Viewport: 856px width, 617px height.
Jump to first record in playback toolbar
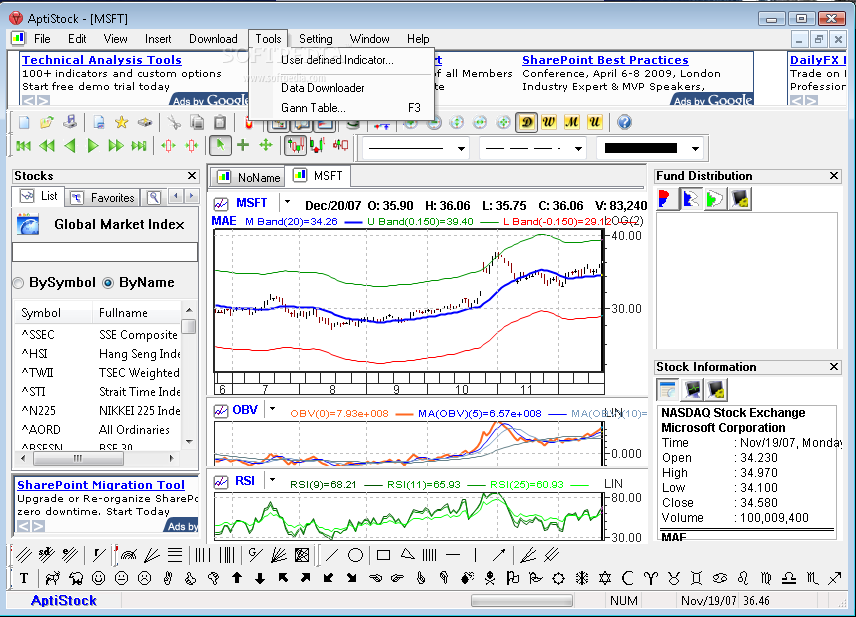(23, 146)
